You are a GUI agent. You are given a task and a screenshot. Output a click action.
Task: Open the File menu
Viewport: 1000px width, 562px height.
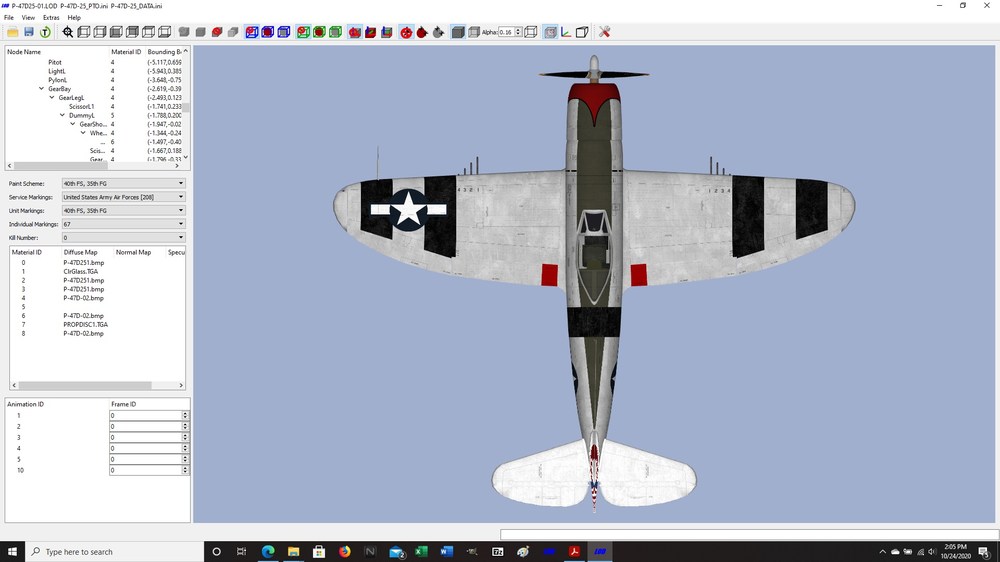[9, 18]
